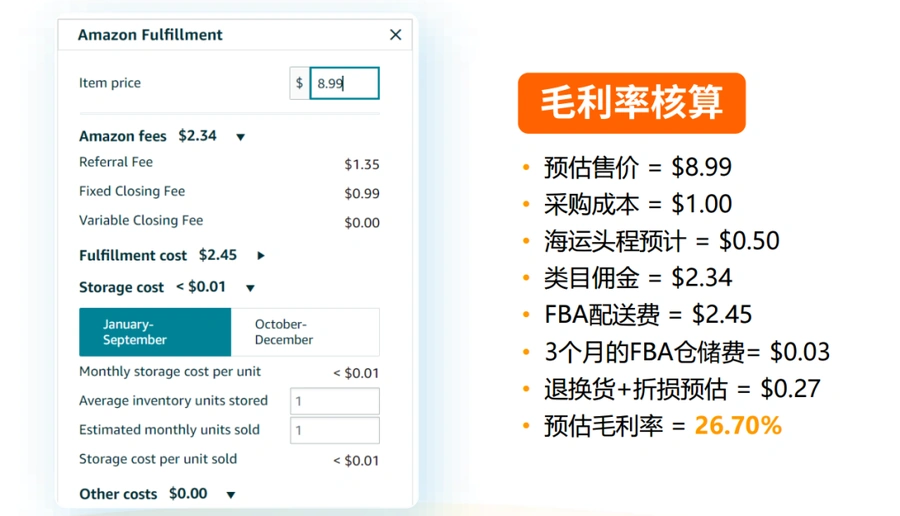The width and height of the screenshot is (900, 516).
Task: Click the 采购成本 = $1.00 line
Action: click(638, 204)
